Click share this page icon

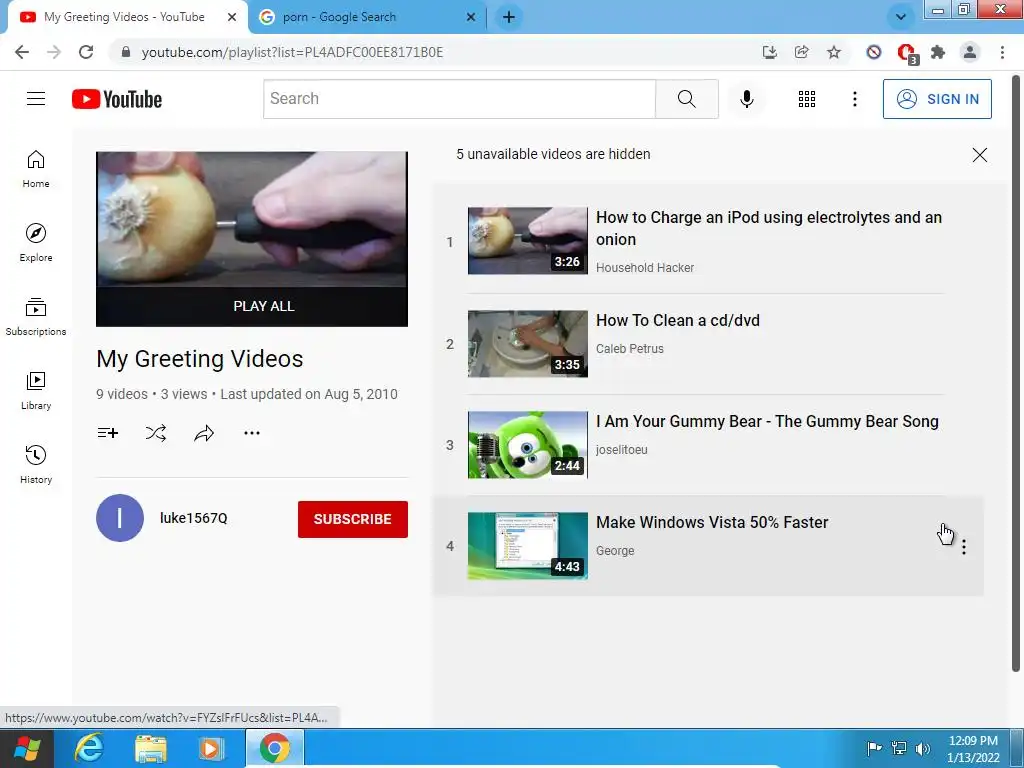point(801,52)
